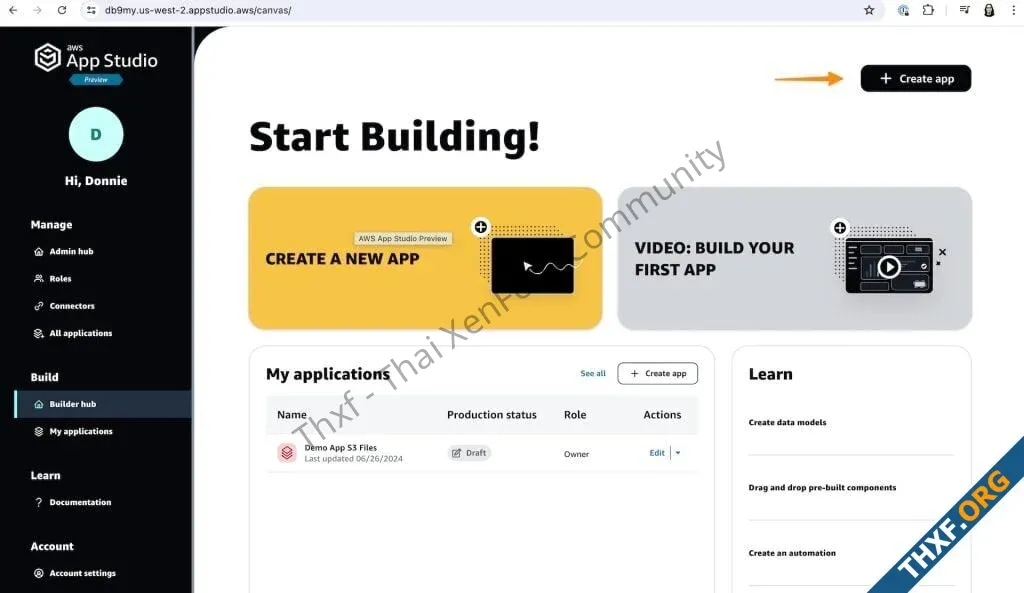Screen dimensions: 1024x593
Task: Click the Demo App S3 Files name
Action: tap(341, 448)
